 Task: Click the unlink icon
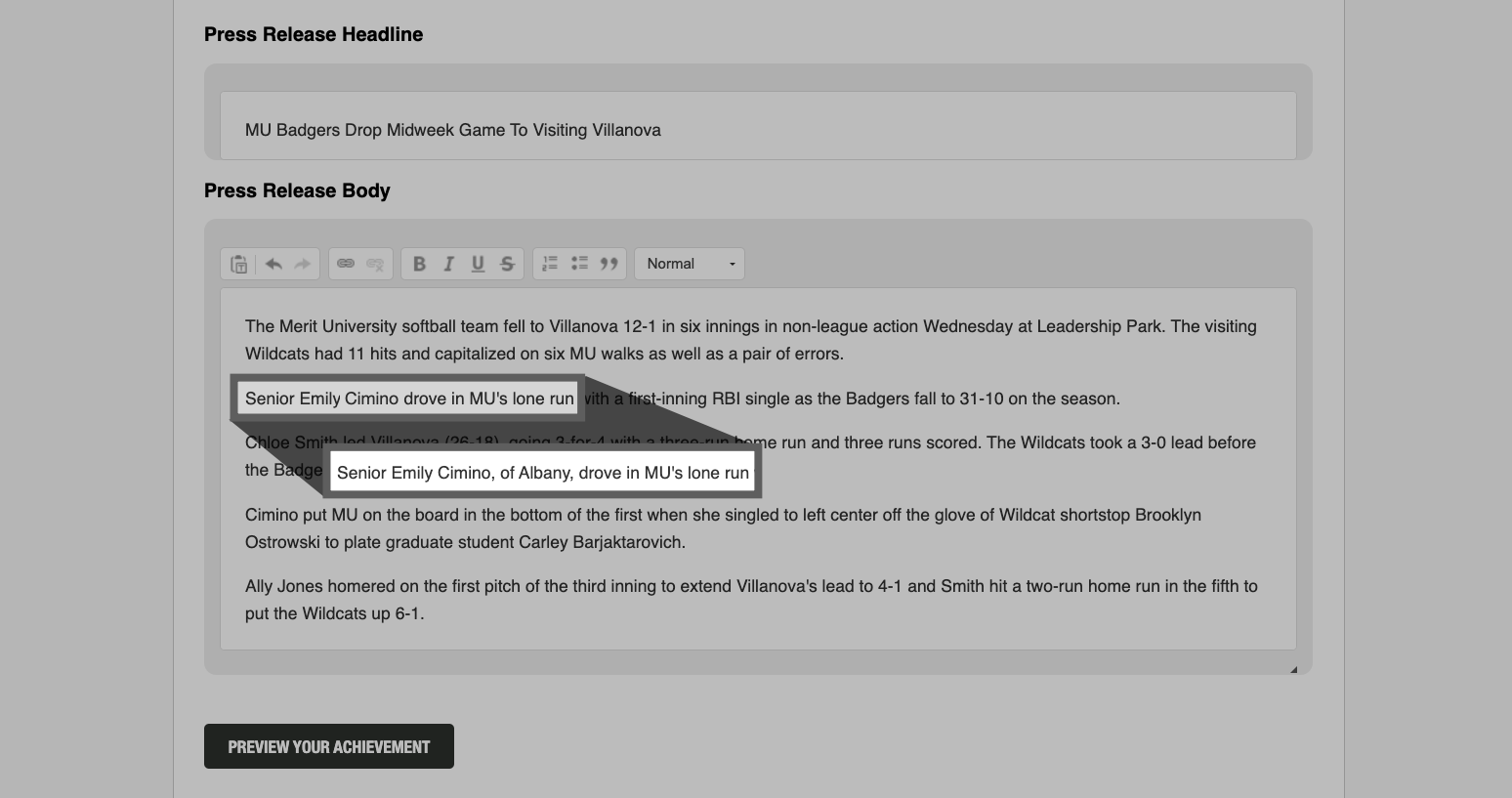tap(375, 263)
